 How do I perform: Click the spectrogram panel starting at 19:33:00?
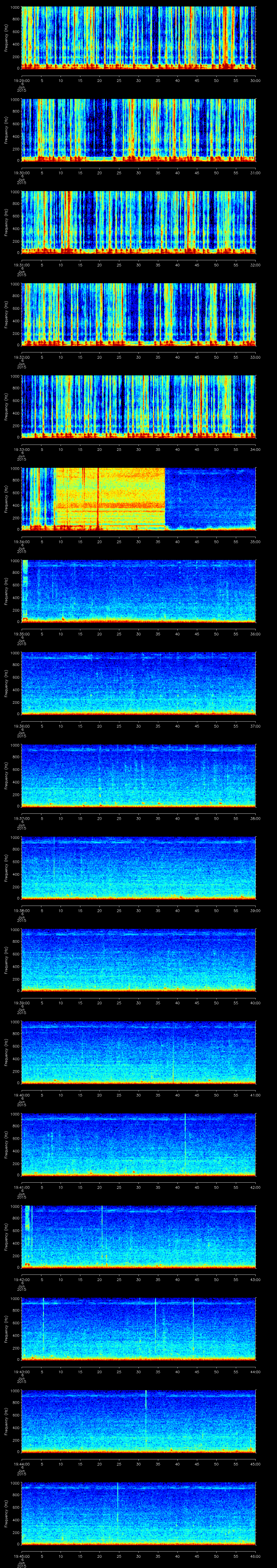[139, 407]
